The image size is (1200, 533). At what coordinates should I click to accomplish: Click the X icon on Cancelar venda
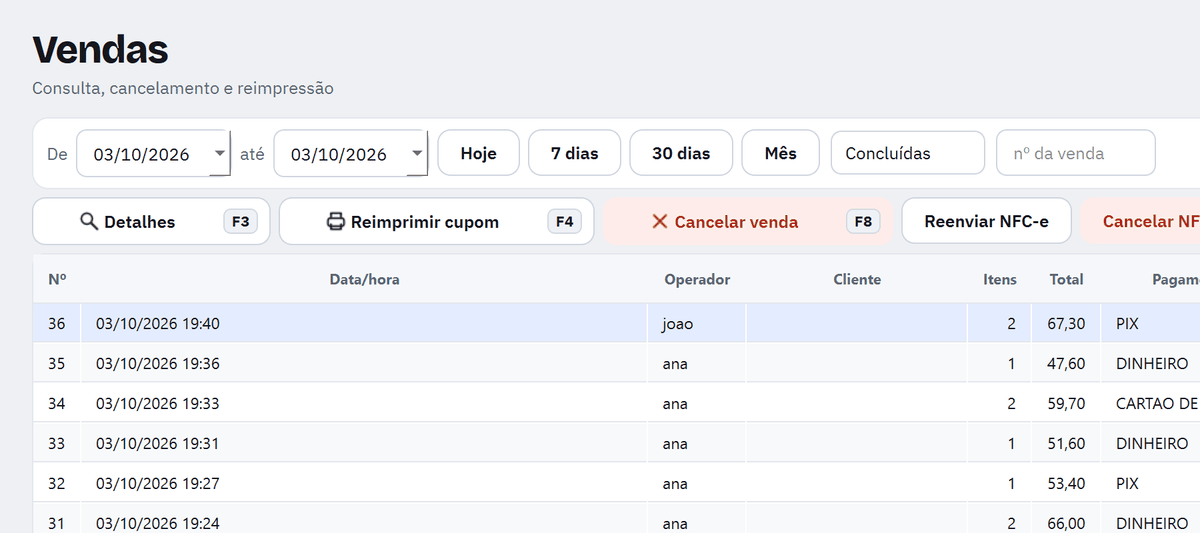click(x=659, y=222)
